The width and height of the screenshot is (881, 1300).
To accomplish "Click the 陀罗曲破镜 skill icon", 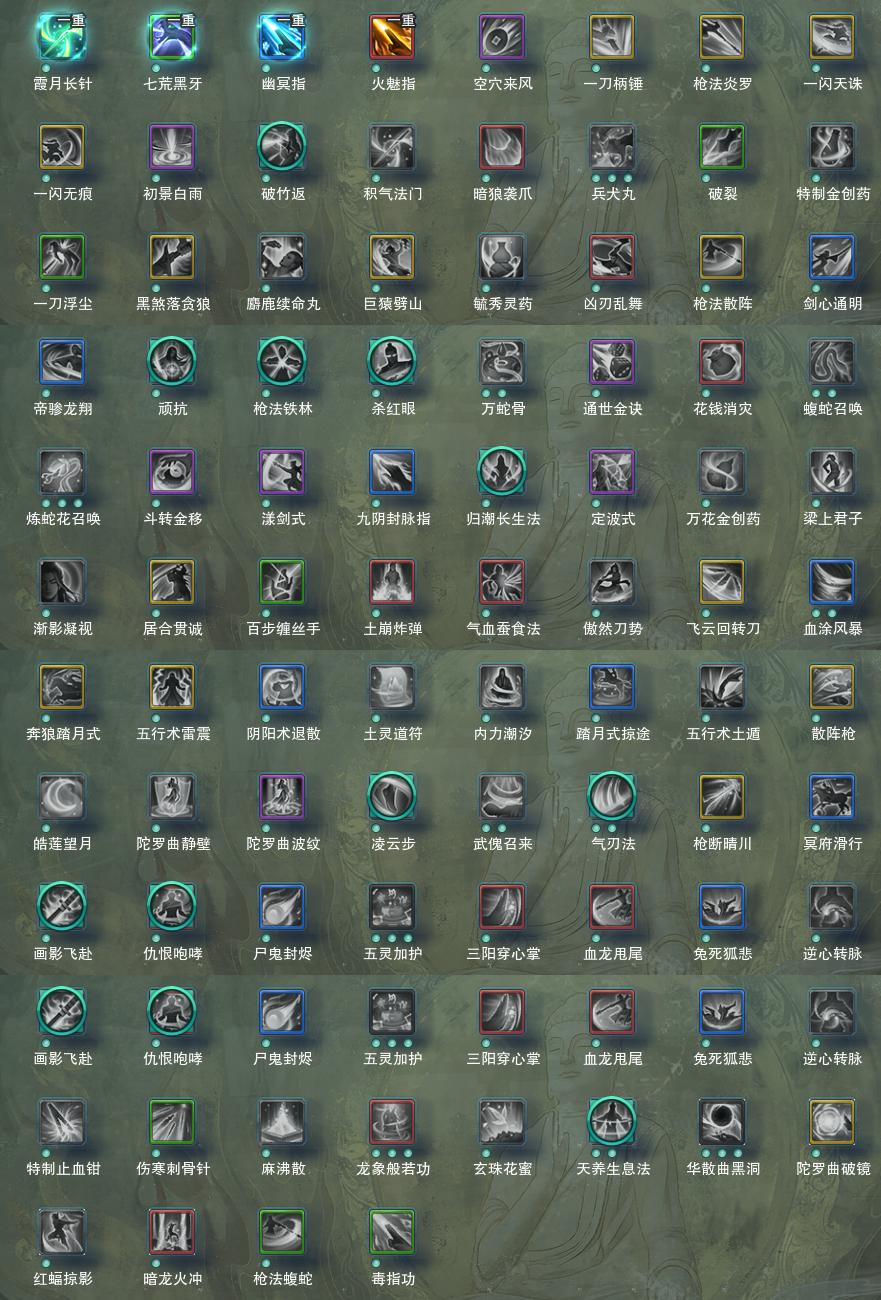I will (832, 1122).
